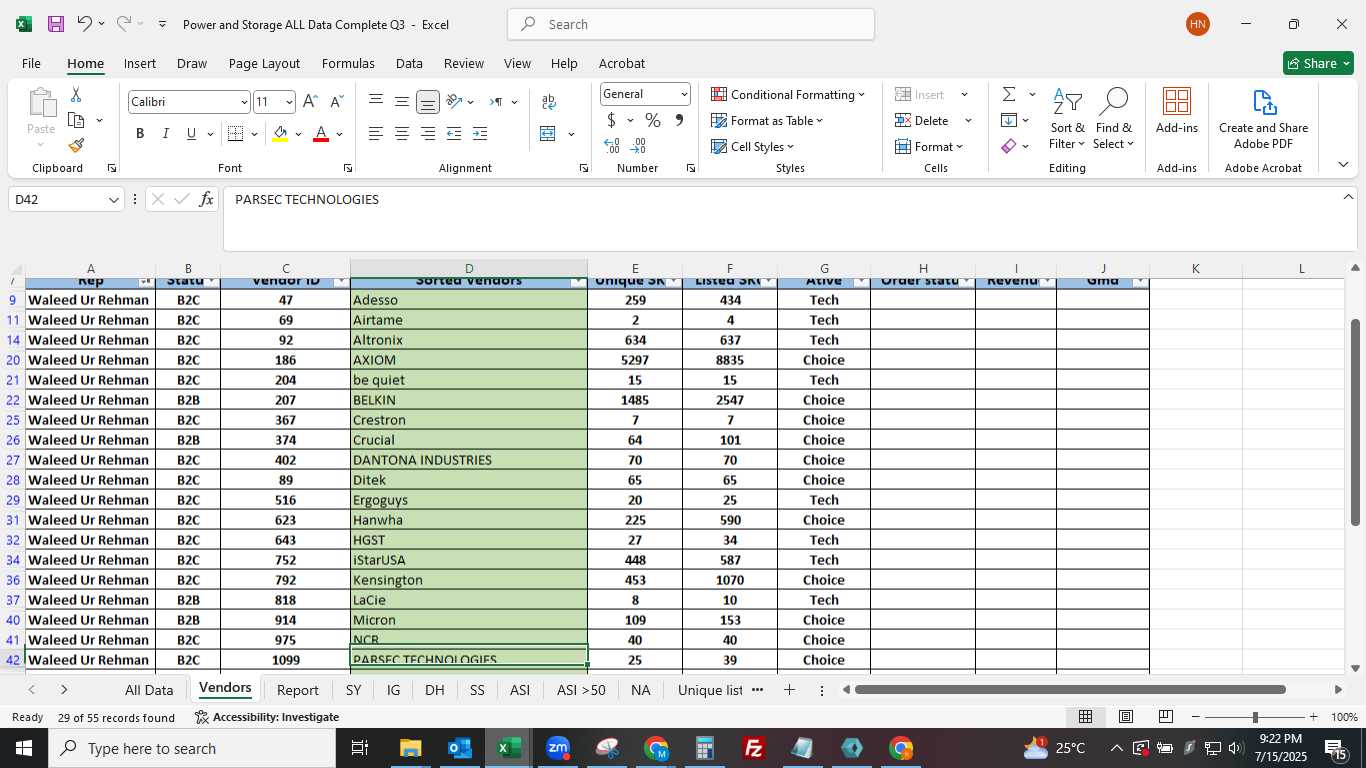1366x768 pixels.
Task: Click the Percent Style icon
Action: click(x=653, y=120)
